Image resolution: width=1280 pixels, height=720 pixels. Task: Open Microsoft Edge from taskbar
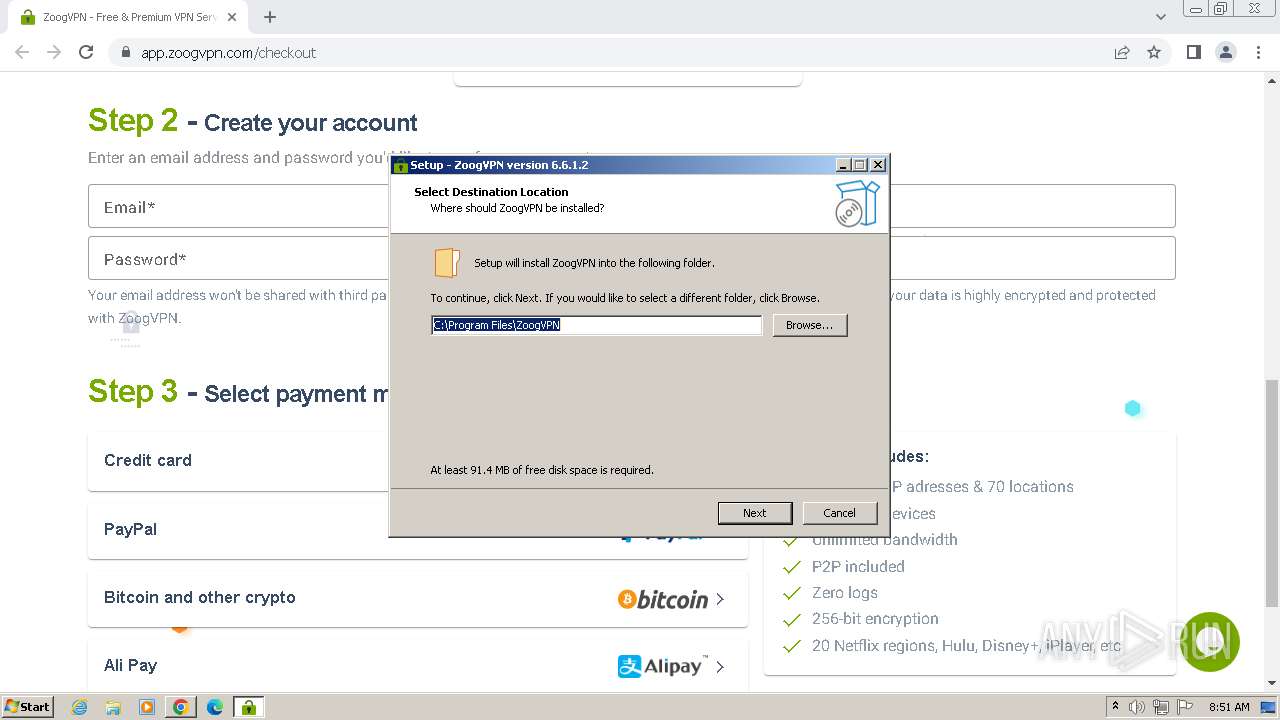click(x=214, y=707)
